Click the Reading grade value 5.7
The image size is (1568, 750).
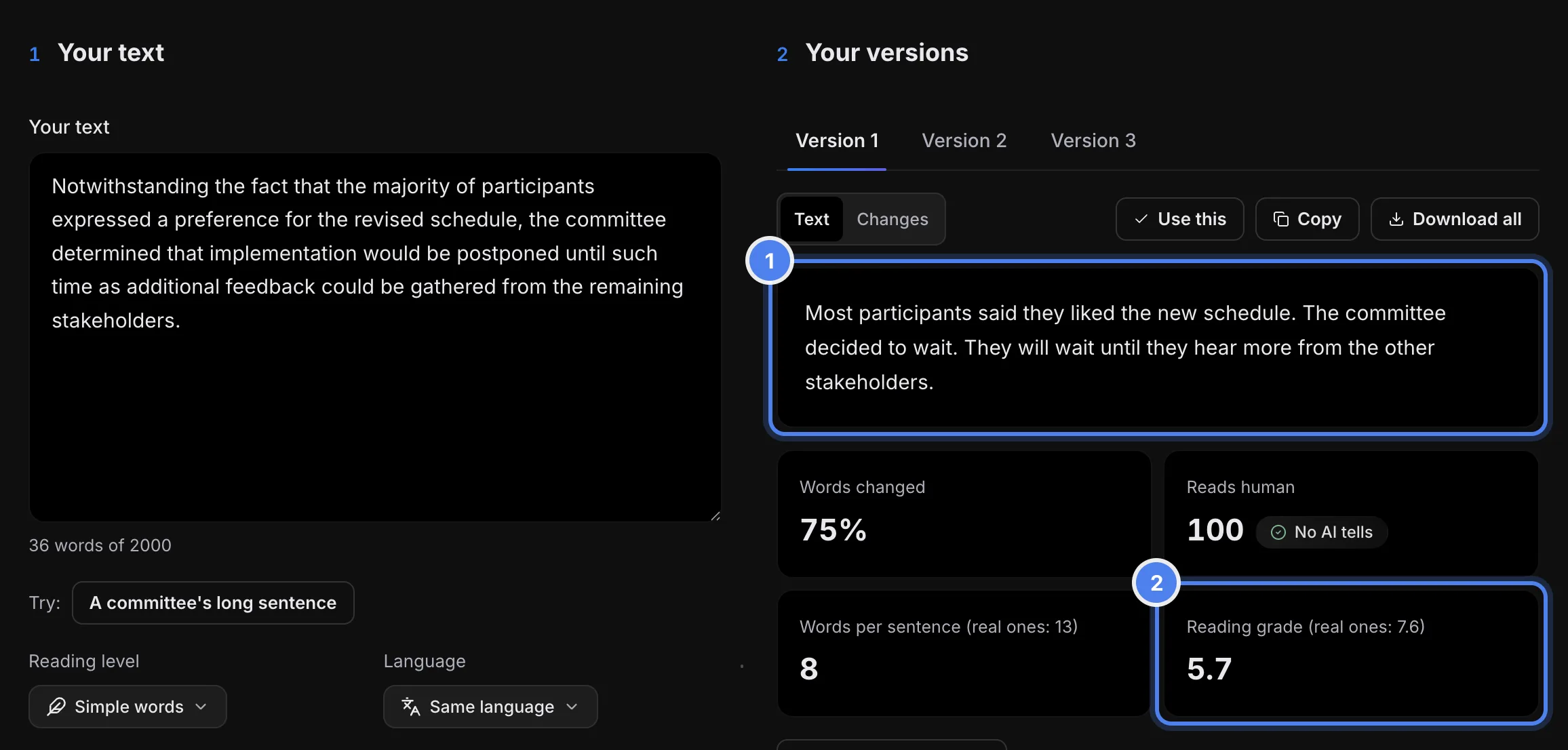1209,669
